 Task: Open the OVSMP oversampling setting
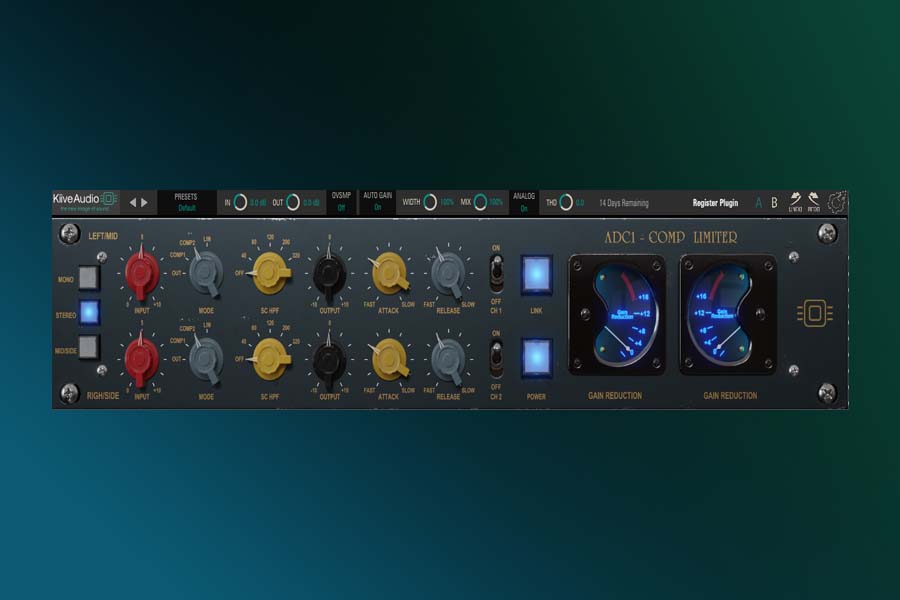tap(341, 202)
